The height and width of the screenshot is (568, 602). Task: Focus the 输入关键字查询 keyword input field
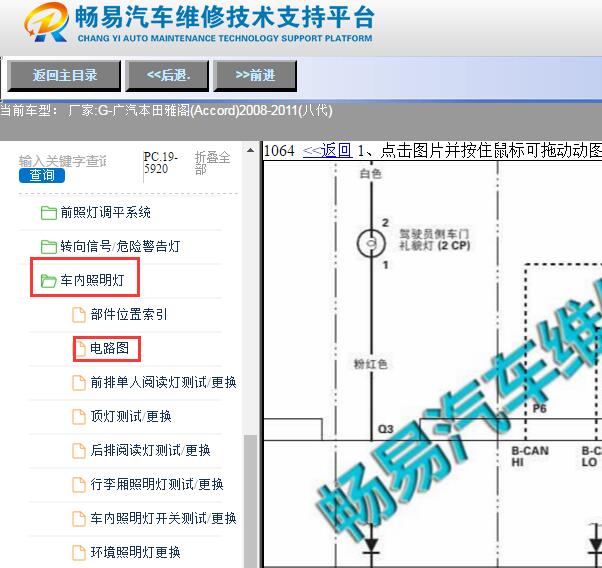(63, 161)
